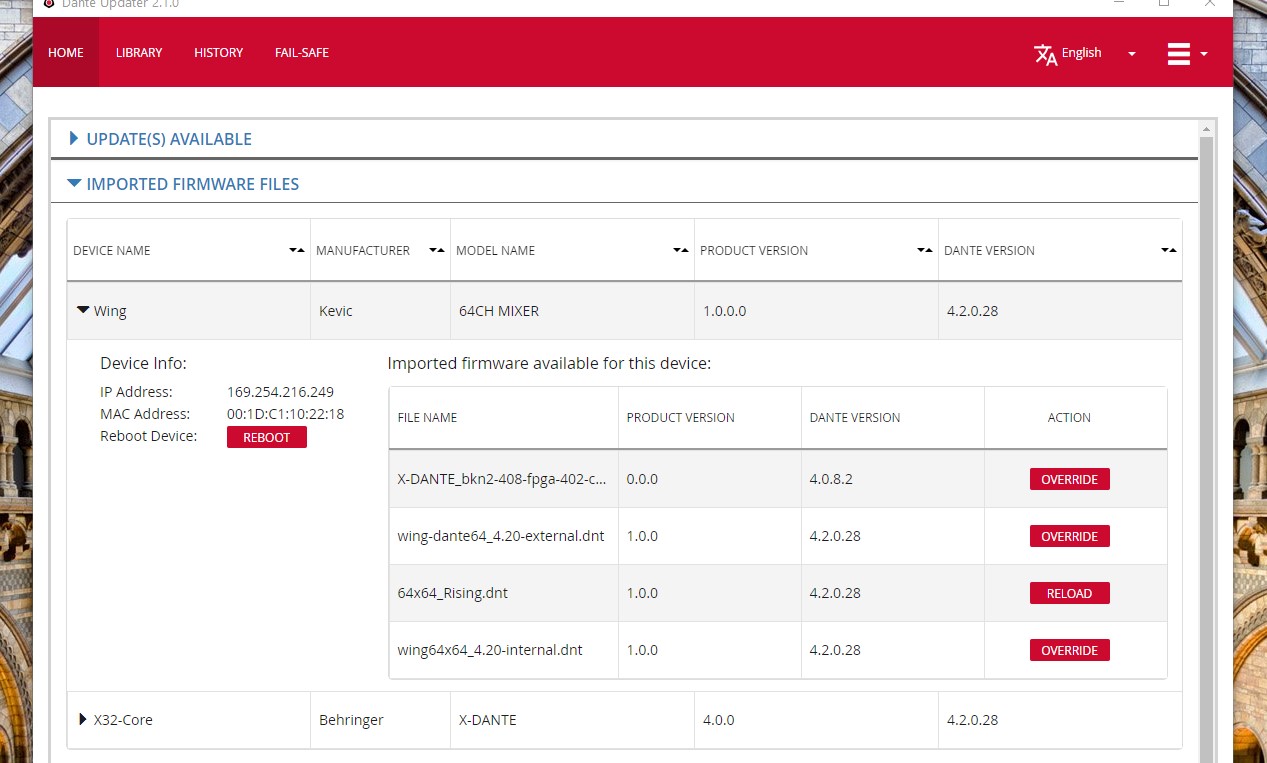Open dropdown caret next to hamburger menu
This screenshot has height=763, width=1267.
click(x=1204, y=54)
